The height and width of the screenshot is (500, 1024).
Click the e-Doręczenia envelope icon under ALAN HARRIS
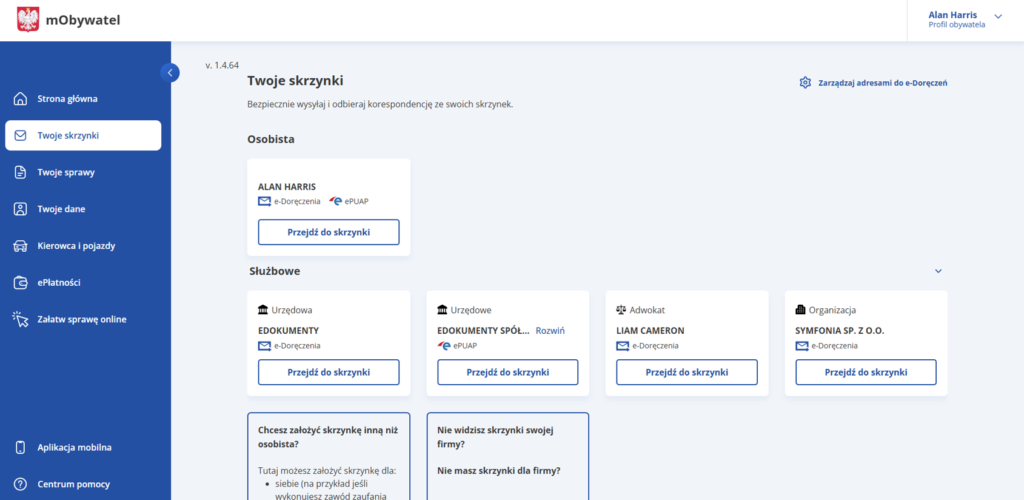tap(264, 201)
